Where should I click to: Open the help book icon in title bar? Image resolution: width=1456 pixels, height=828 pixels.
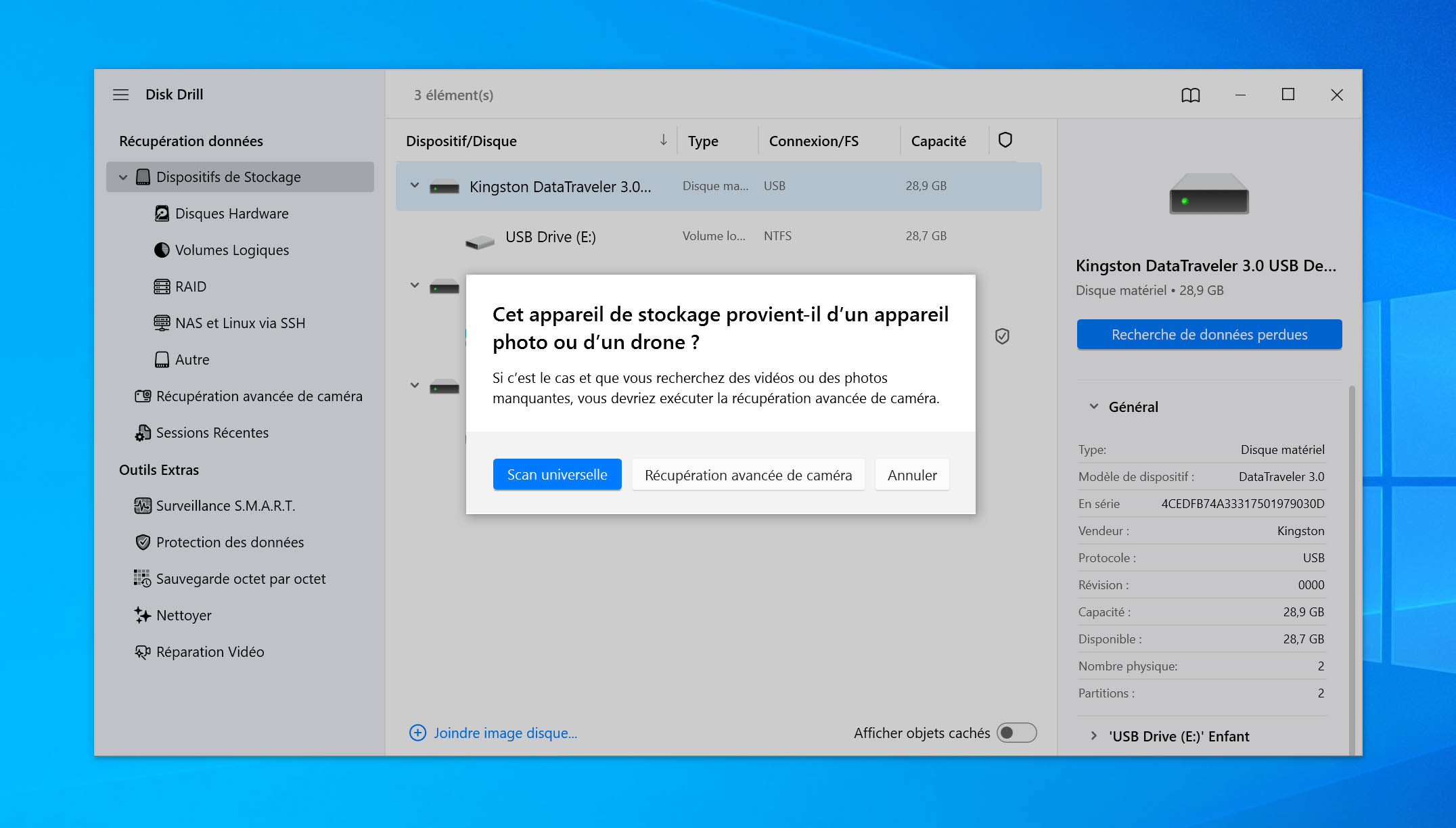pos(1191,95)
